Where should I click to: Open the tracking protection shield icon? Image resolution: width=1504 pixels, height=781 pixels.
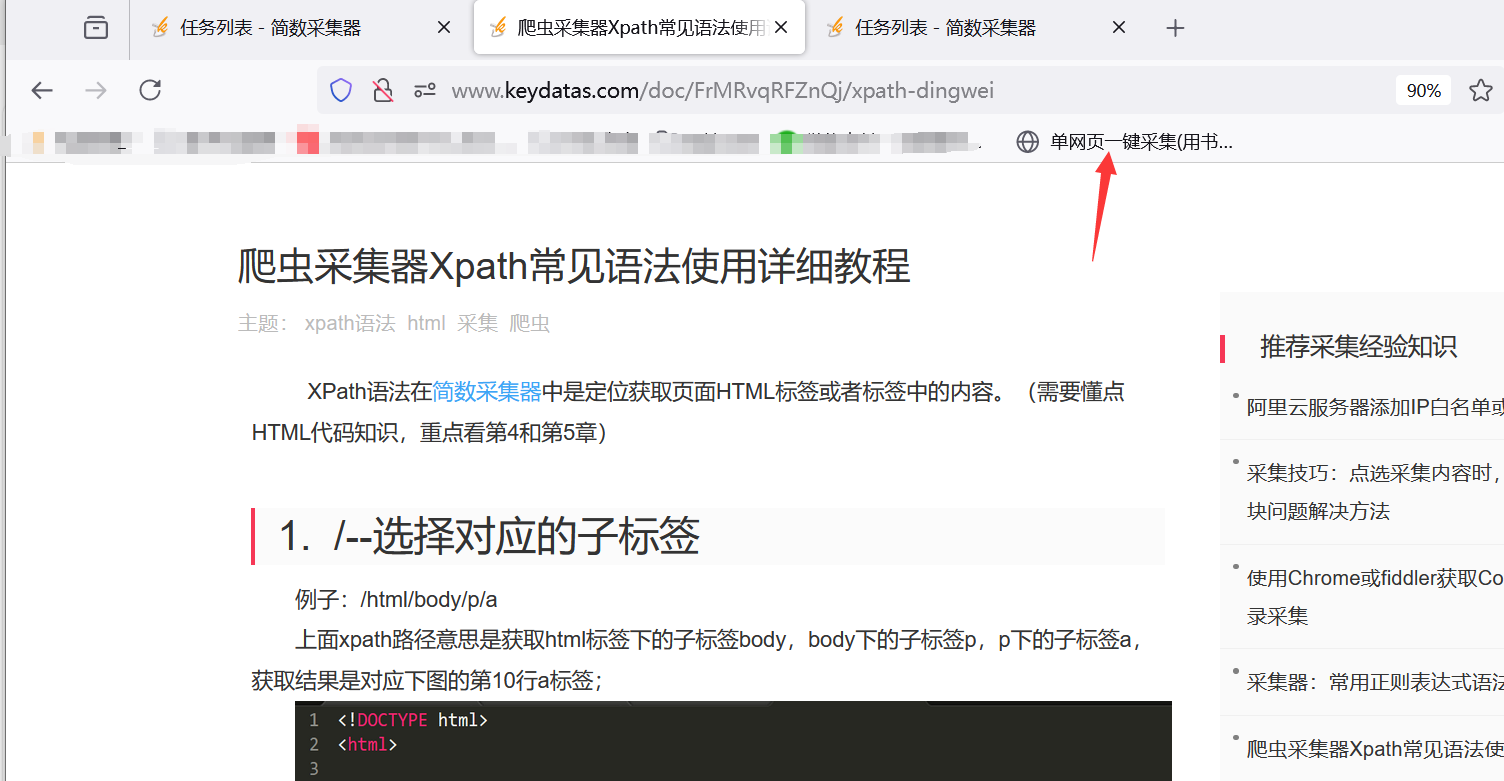[x=341, y=91]
